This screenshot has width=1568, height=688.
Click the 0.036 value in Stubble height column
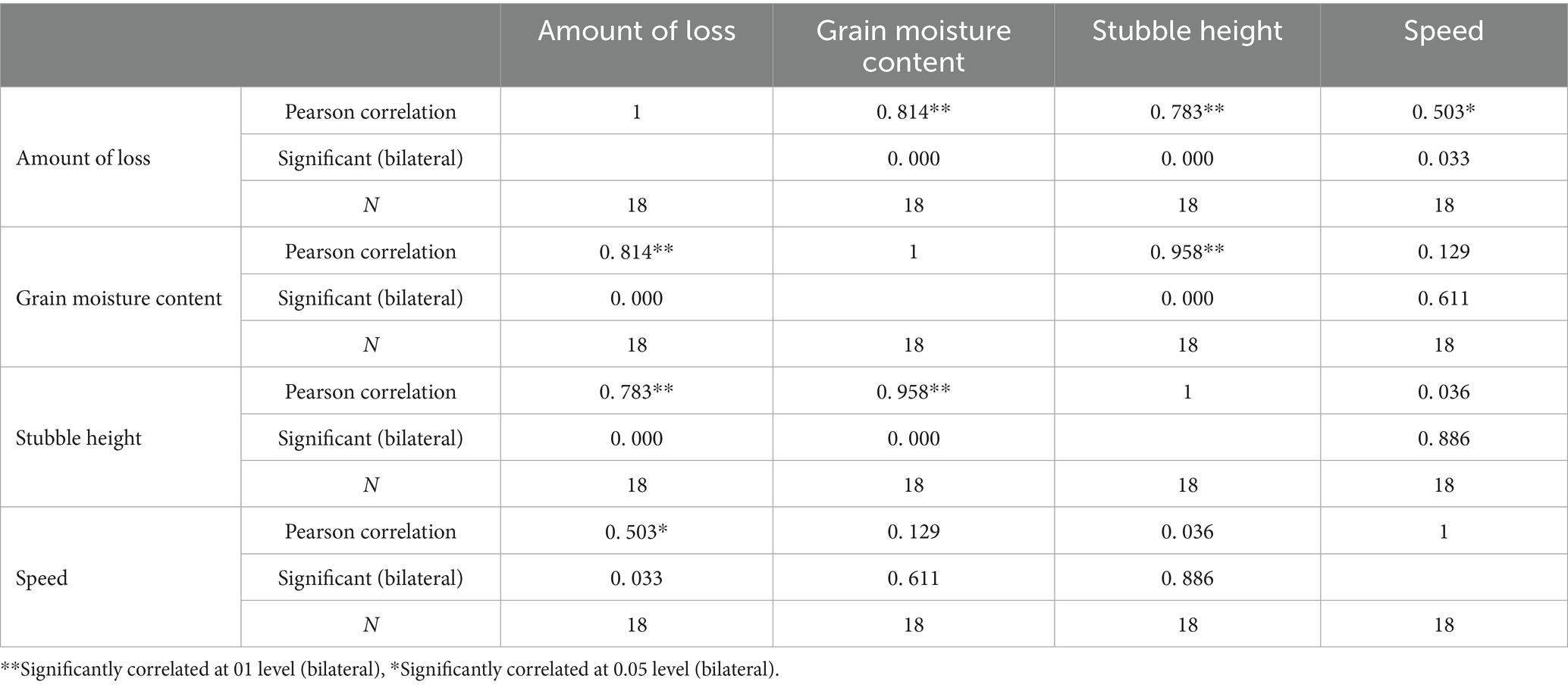tap(1187, 531)
